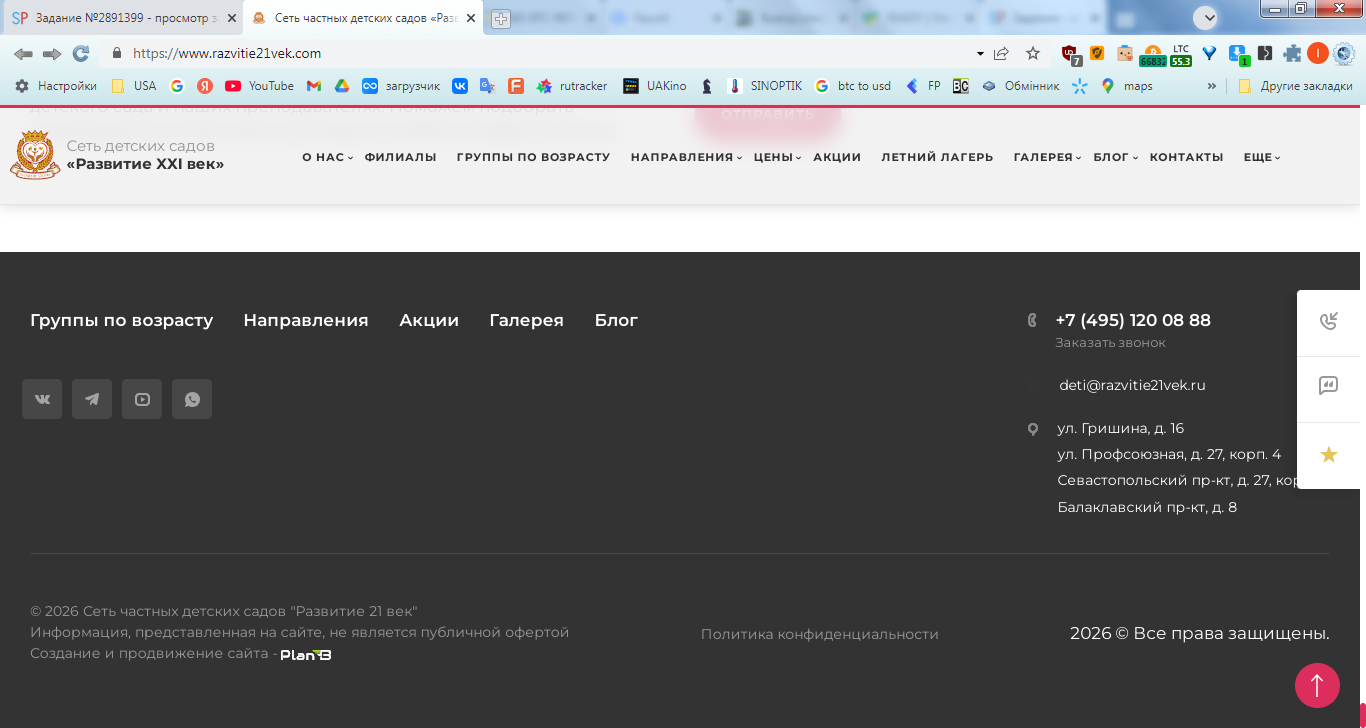This screenshot has height=728, width=1366.
Task: Click the Plan B developer logo
Action: pyautogui.click(x=306, y=655)
